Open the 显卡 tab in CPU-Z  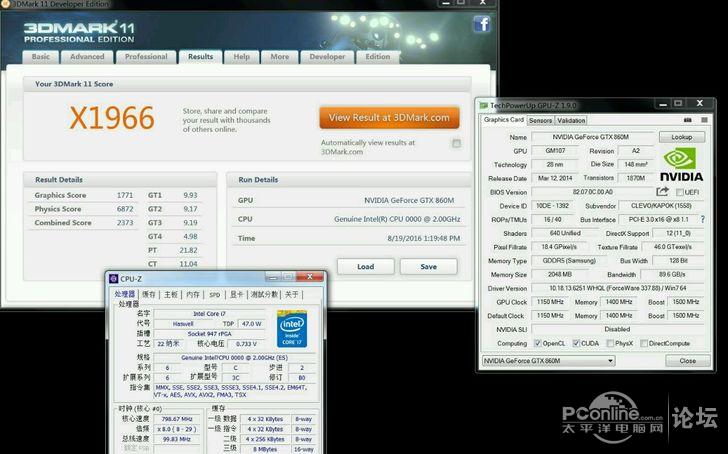tap(236, 295)
